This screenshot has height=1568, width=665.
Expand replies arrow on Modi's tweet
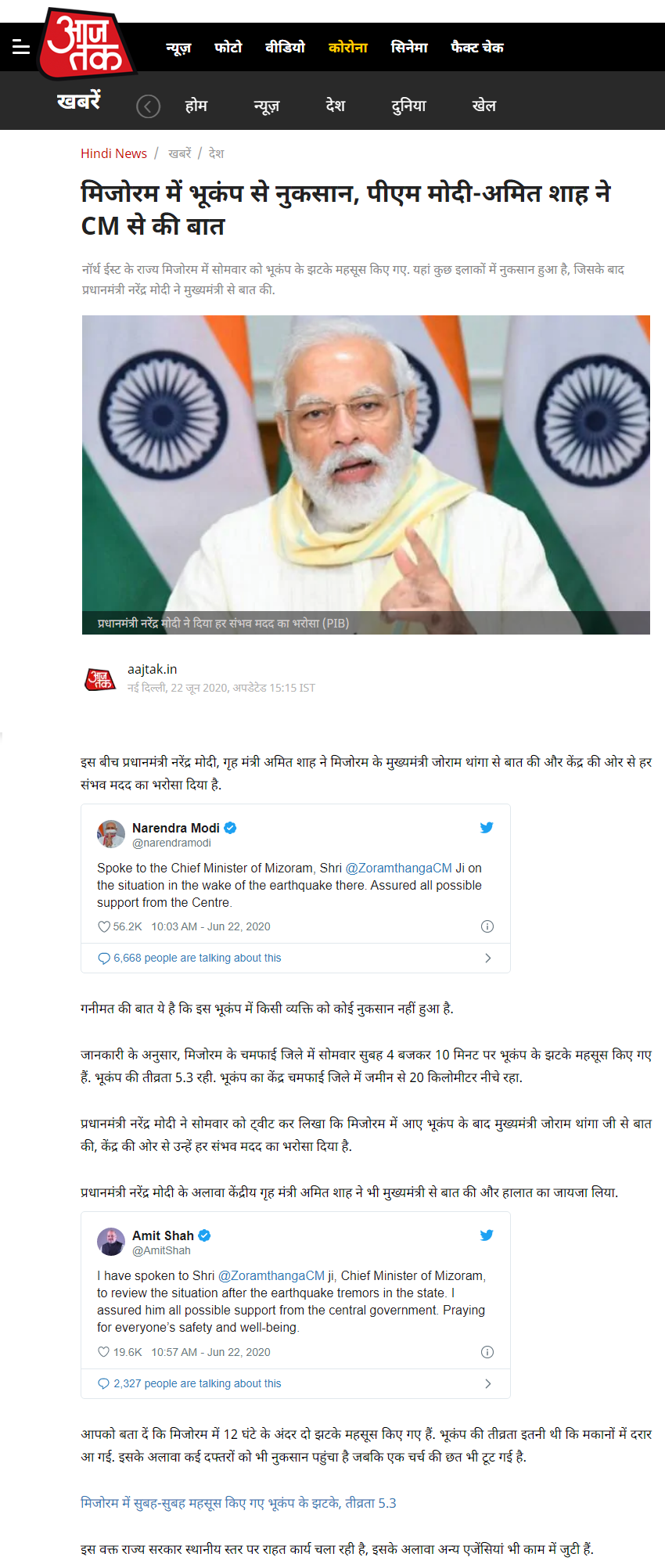(488, 958)
